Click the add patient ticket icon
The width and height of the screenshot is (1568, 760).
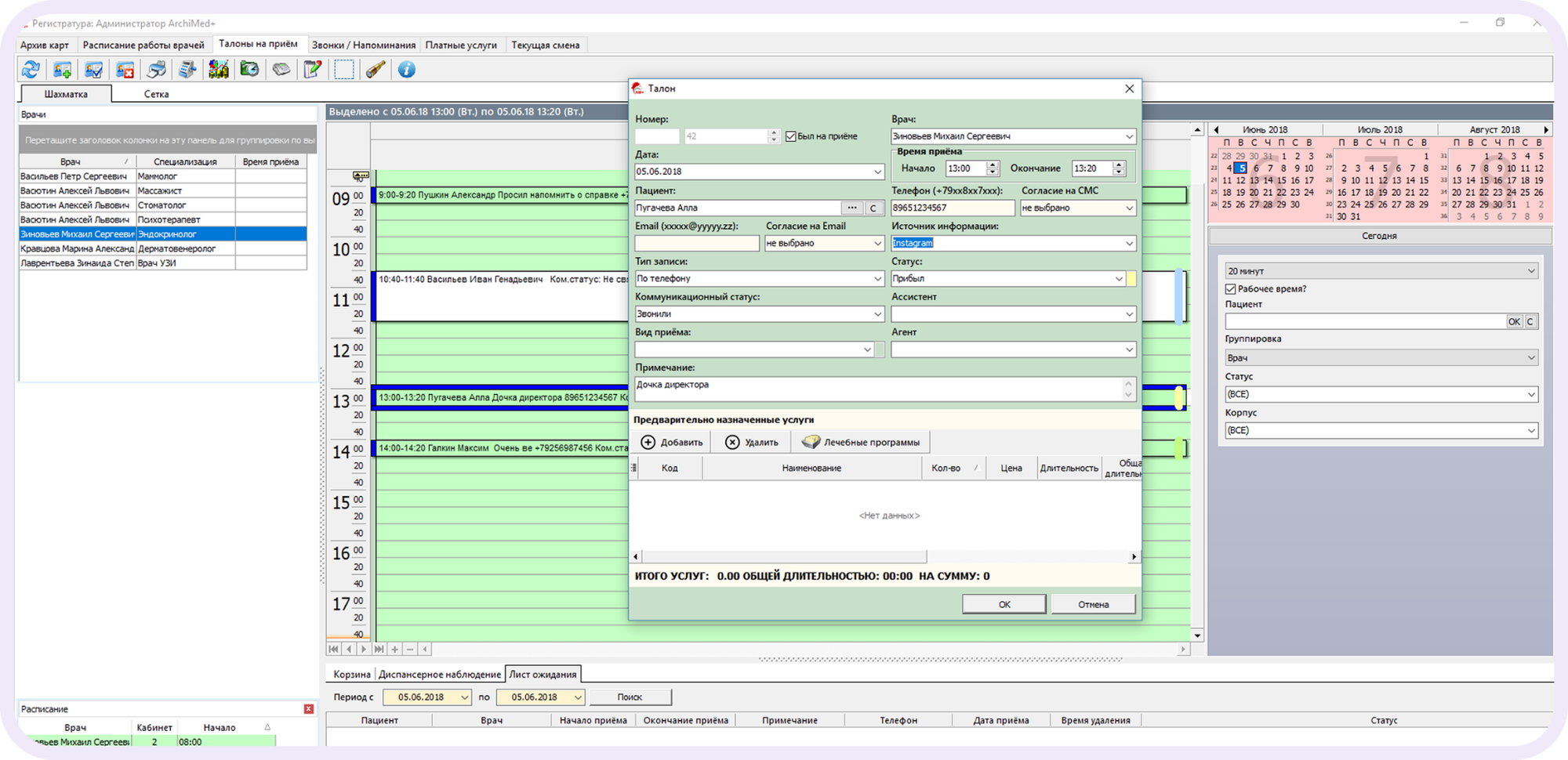[63, 70]
